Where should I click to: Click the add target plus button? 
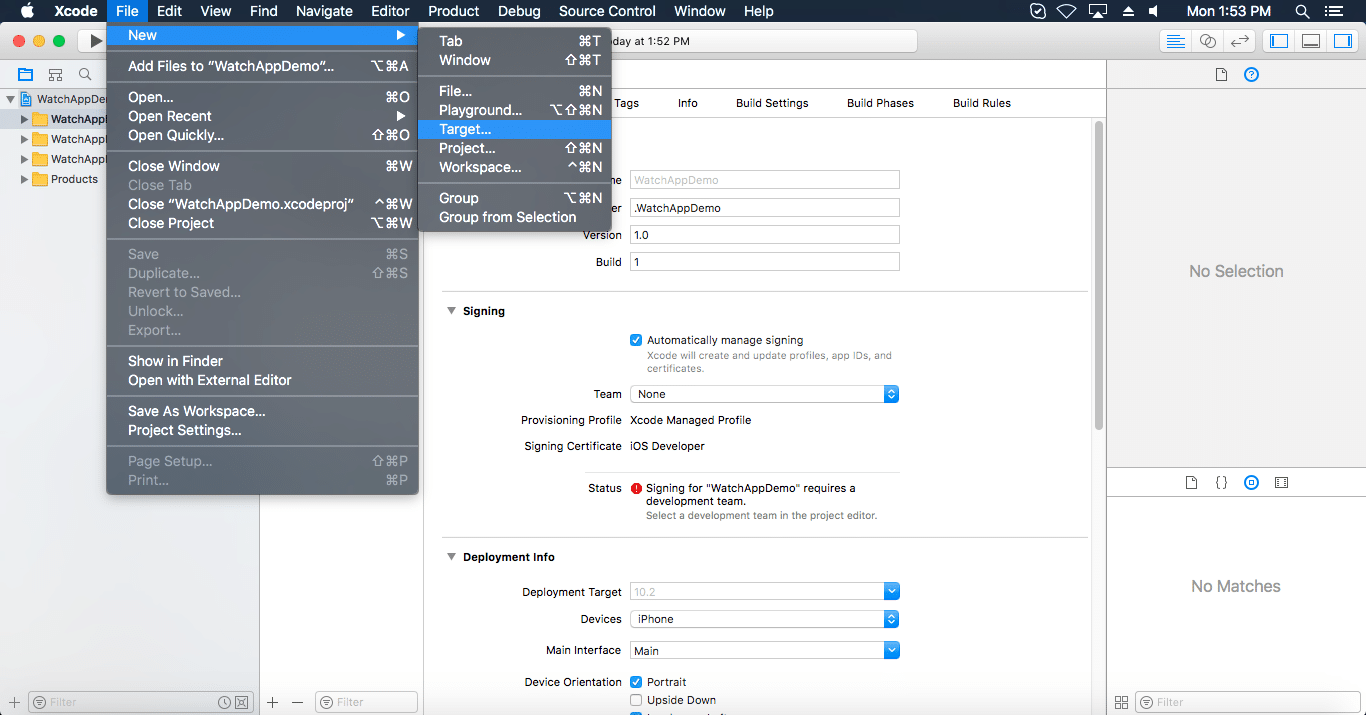tap(273, 702)
